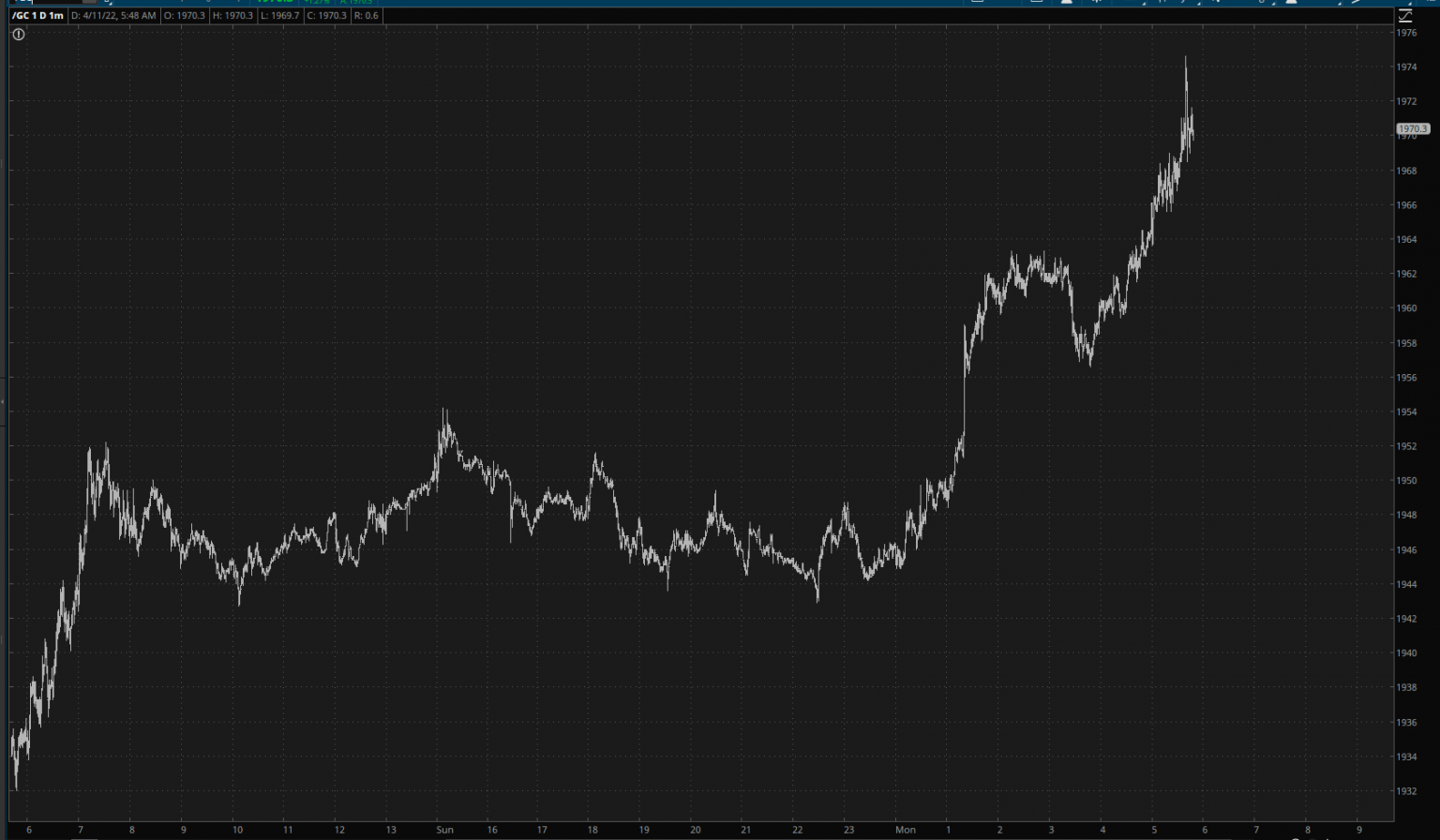Click the 13 hour label on time axis
This screenshot has width=1440, height=840.
[x=391, y=830]
